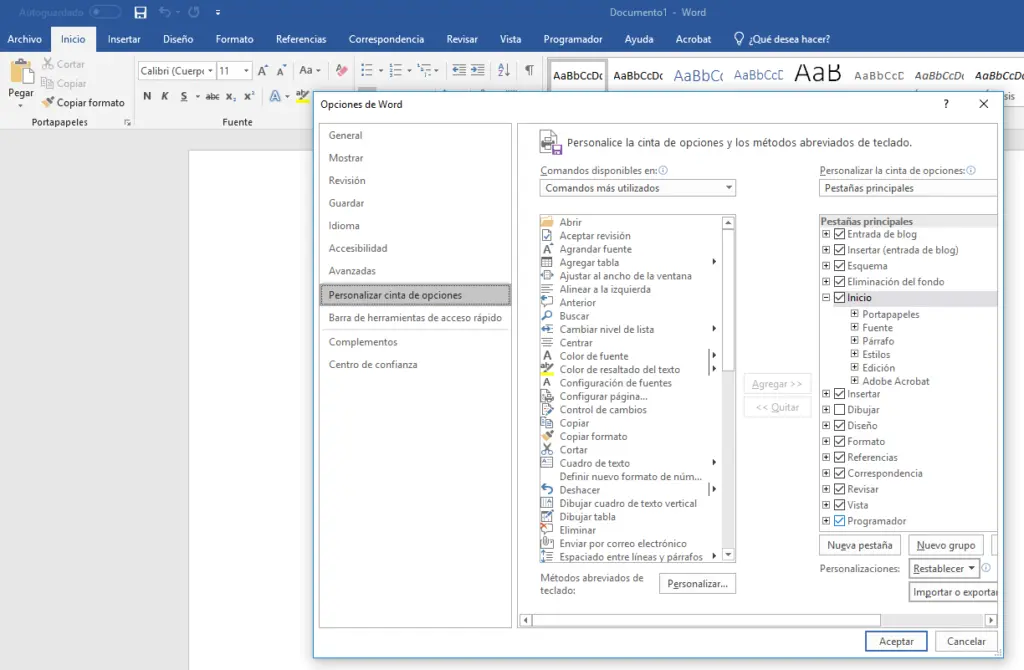Click the Save icon in the title bar
Screen dimensions: 1024x670
point(140,12)
